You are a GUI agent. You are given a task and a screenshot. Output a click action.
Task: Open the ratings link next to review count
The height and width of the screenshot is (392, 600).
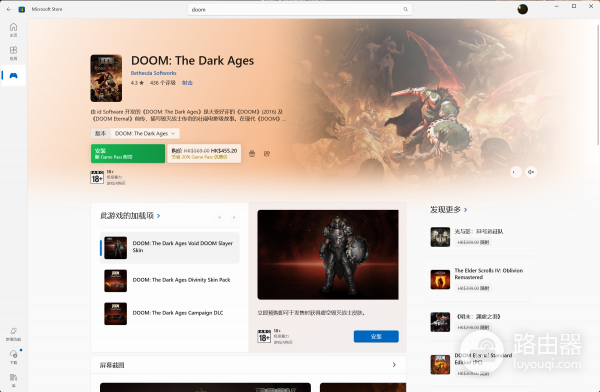(x=187, y=83)
